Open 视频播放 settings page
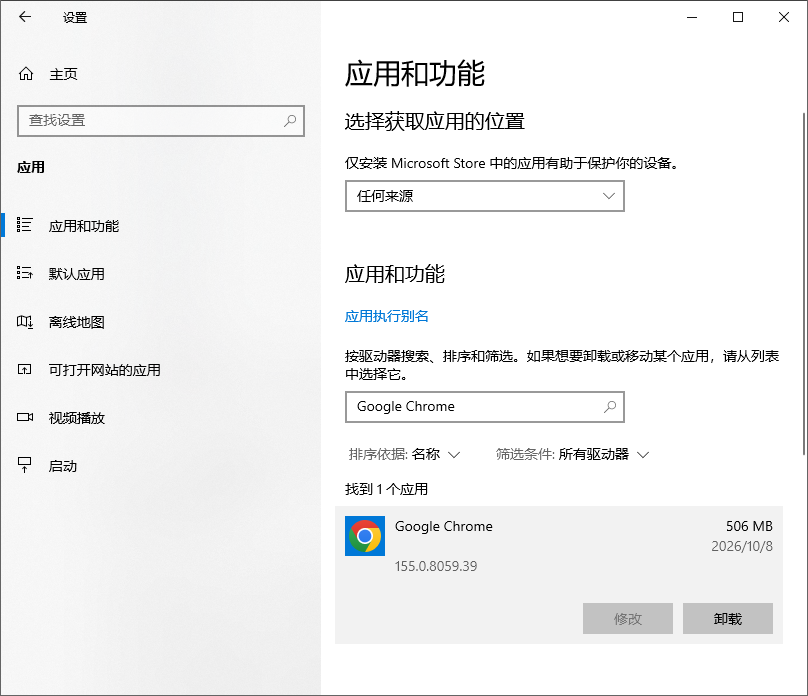This screenshot has width=808, height=696. (x=160, y=418)
